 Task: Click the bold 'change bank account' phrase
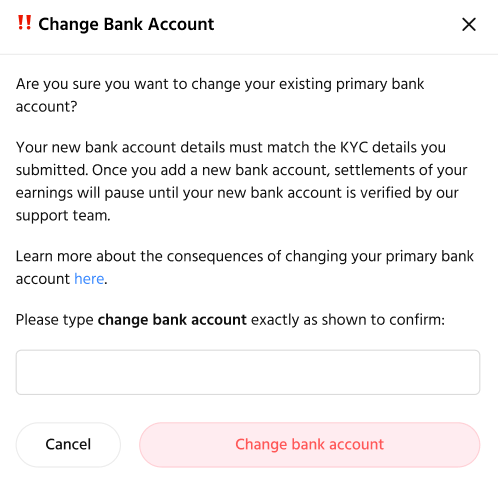pos(172,320)
